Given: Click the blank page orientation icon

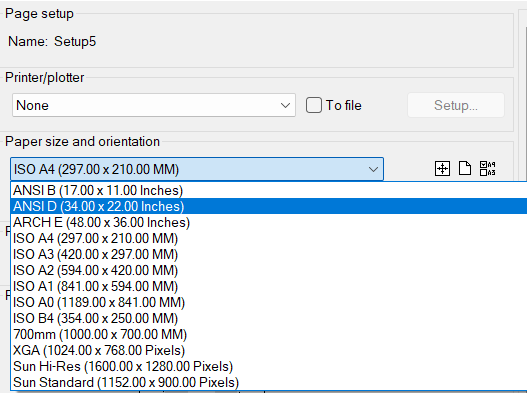Looking at the screenshot, I should [465, 168].
